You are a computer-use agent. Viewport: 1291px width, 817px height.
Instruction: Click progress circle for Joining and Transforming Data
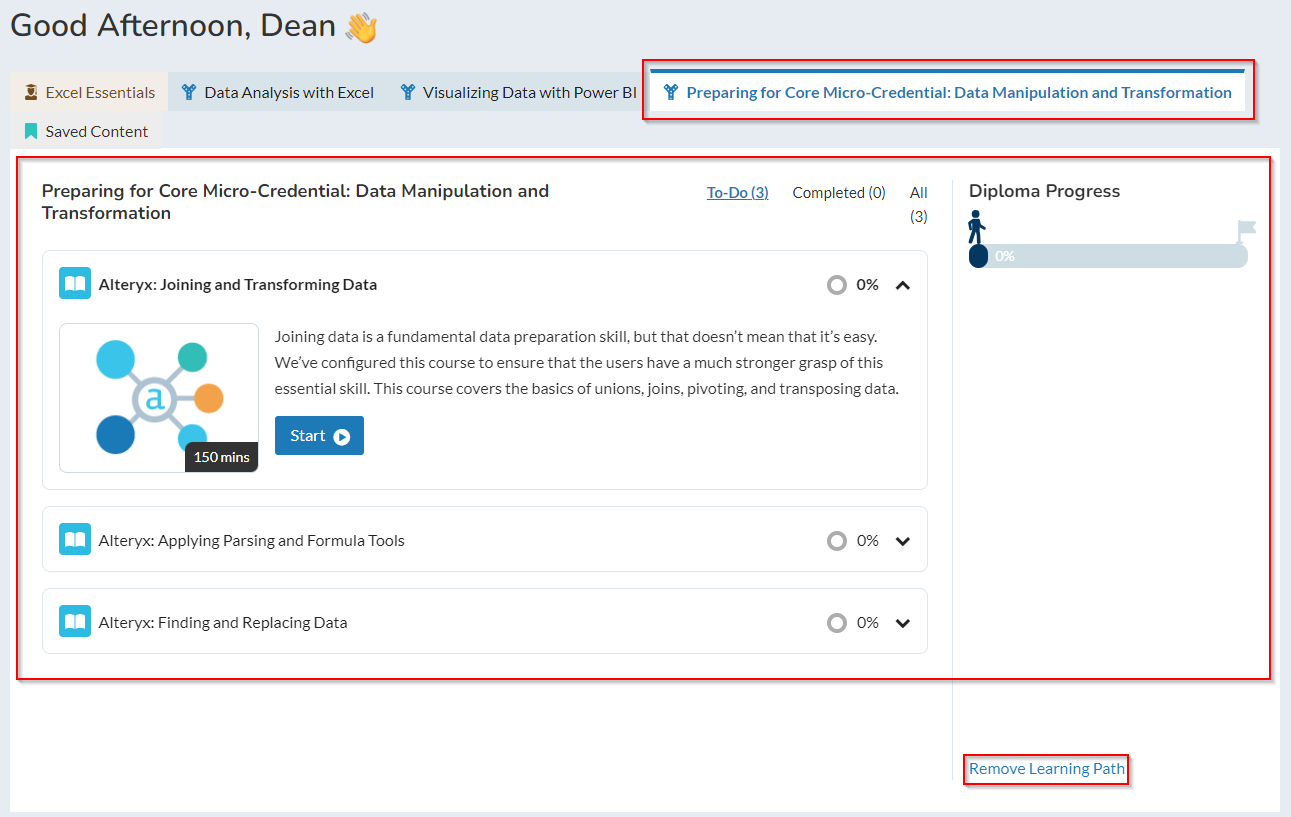836,285
